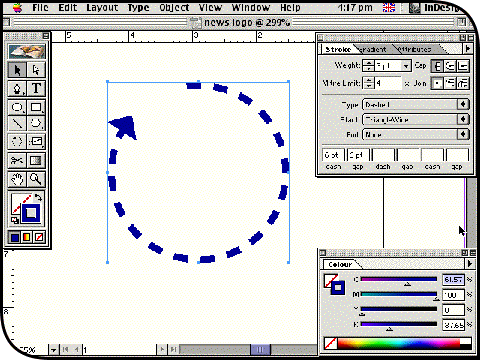Select the Pen tool

pyautogui.click(x=17, y=89)
